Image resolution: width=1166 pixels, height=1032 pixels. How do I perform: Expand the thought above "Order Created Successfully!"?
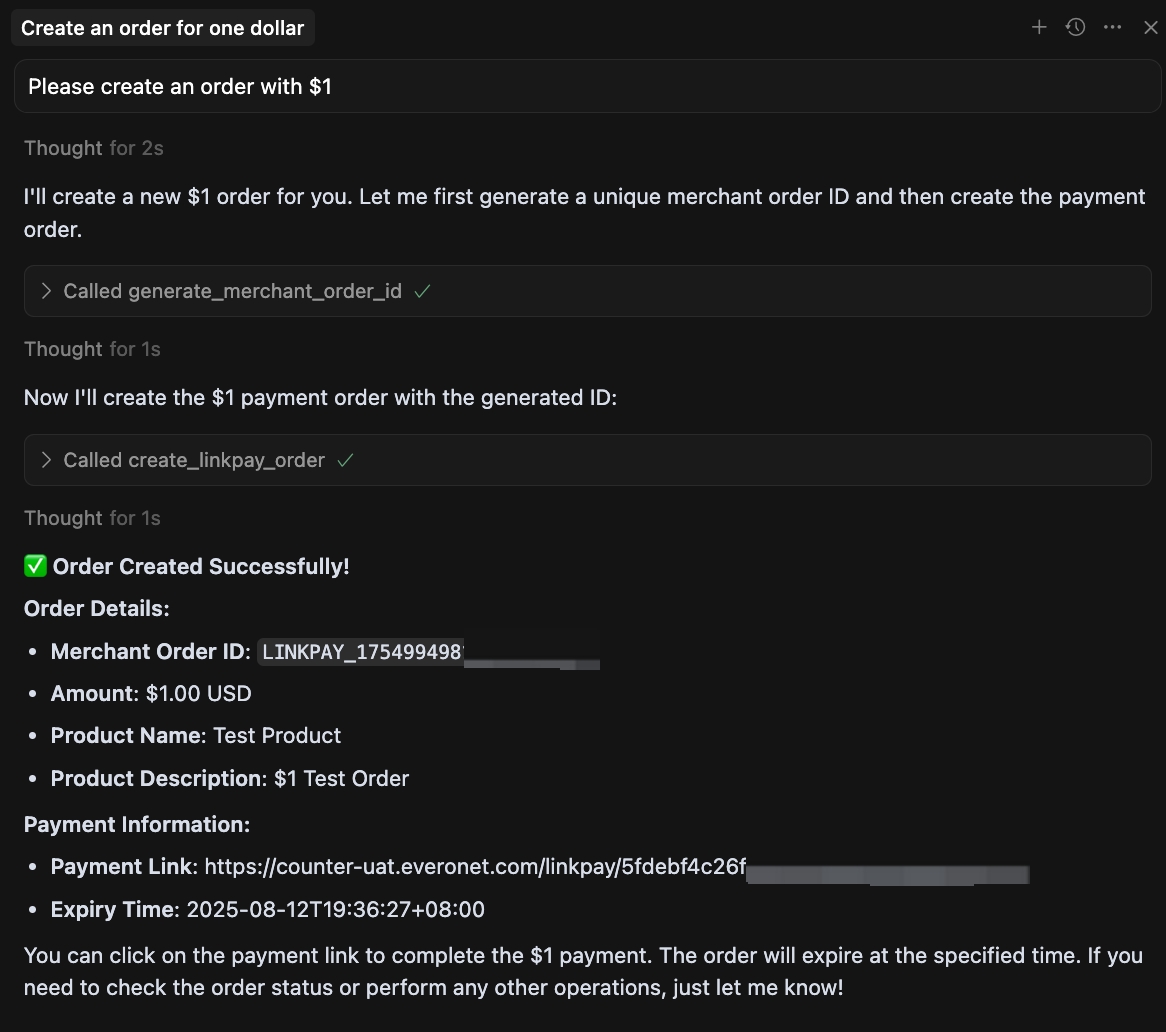pos(92,518)
